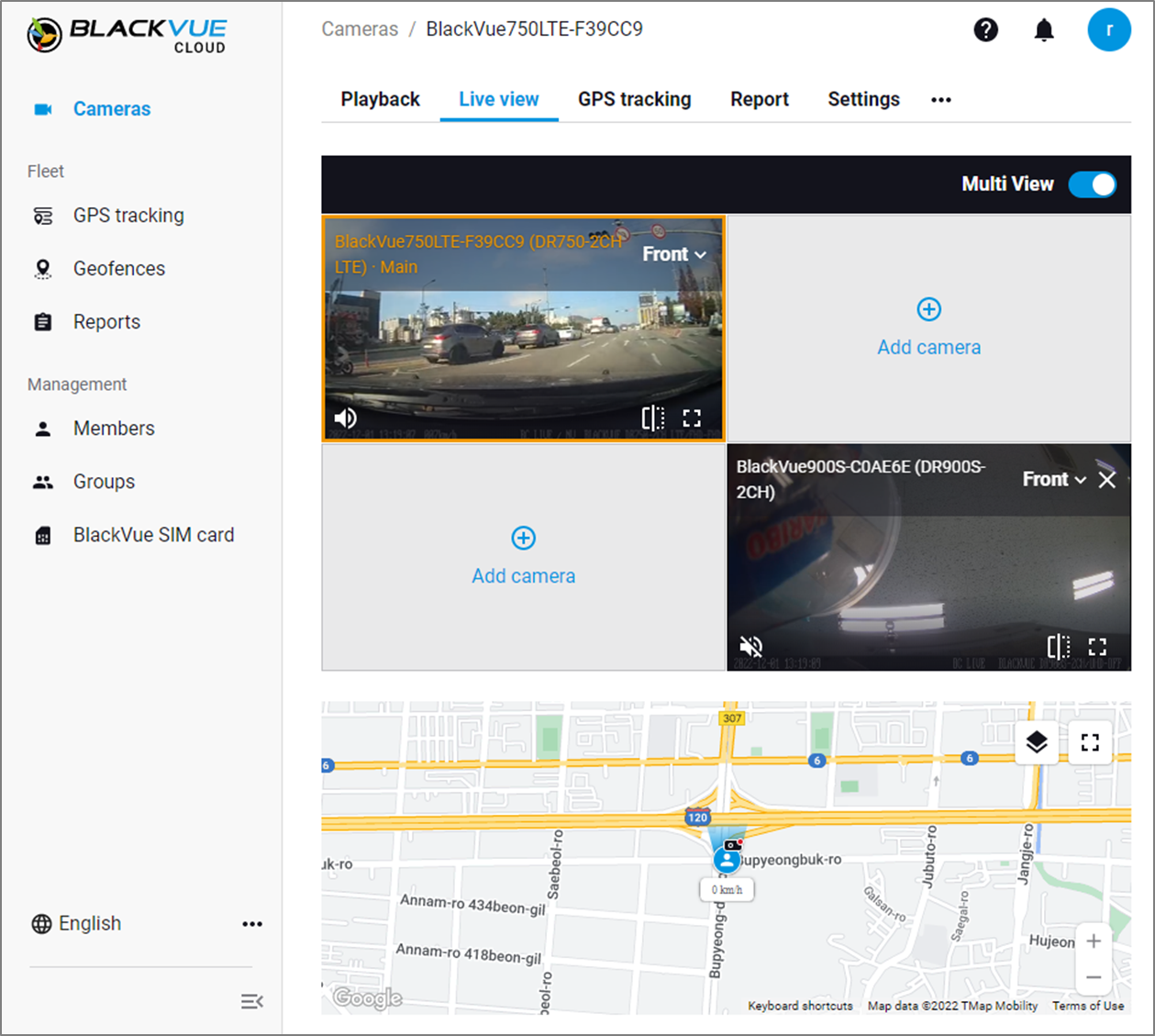1155x1036 pixels.
Task: Click the Geofences pin icon
Action: [43, 269]
